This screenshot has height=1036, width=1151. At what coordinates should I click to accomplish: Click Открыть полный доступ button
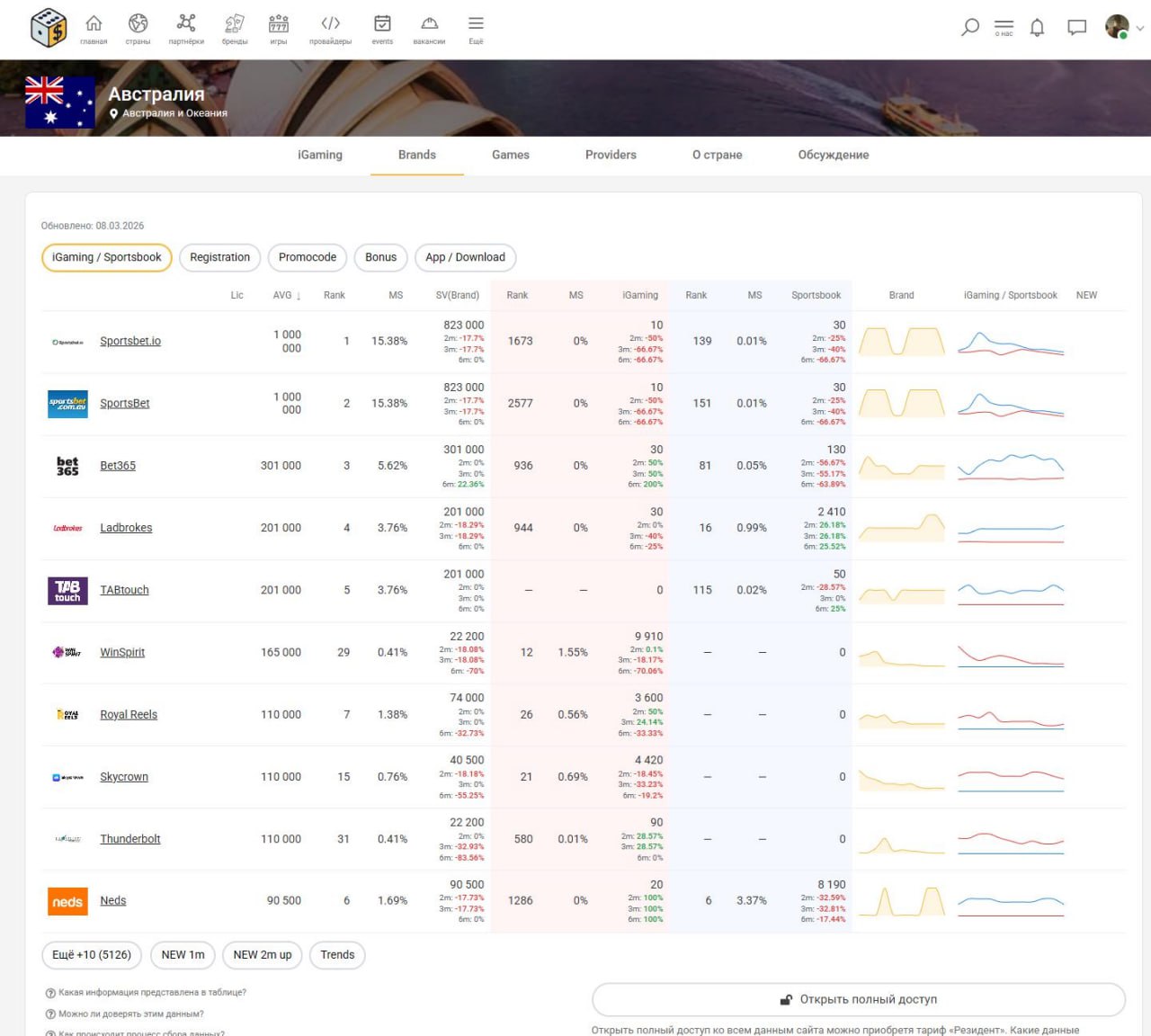[859, 999]
